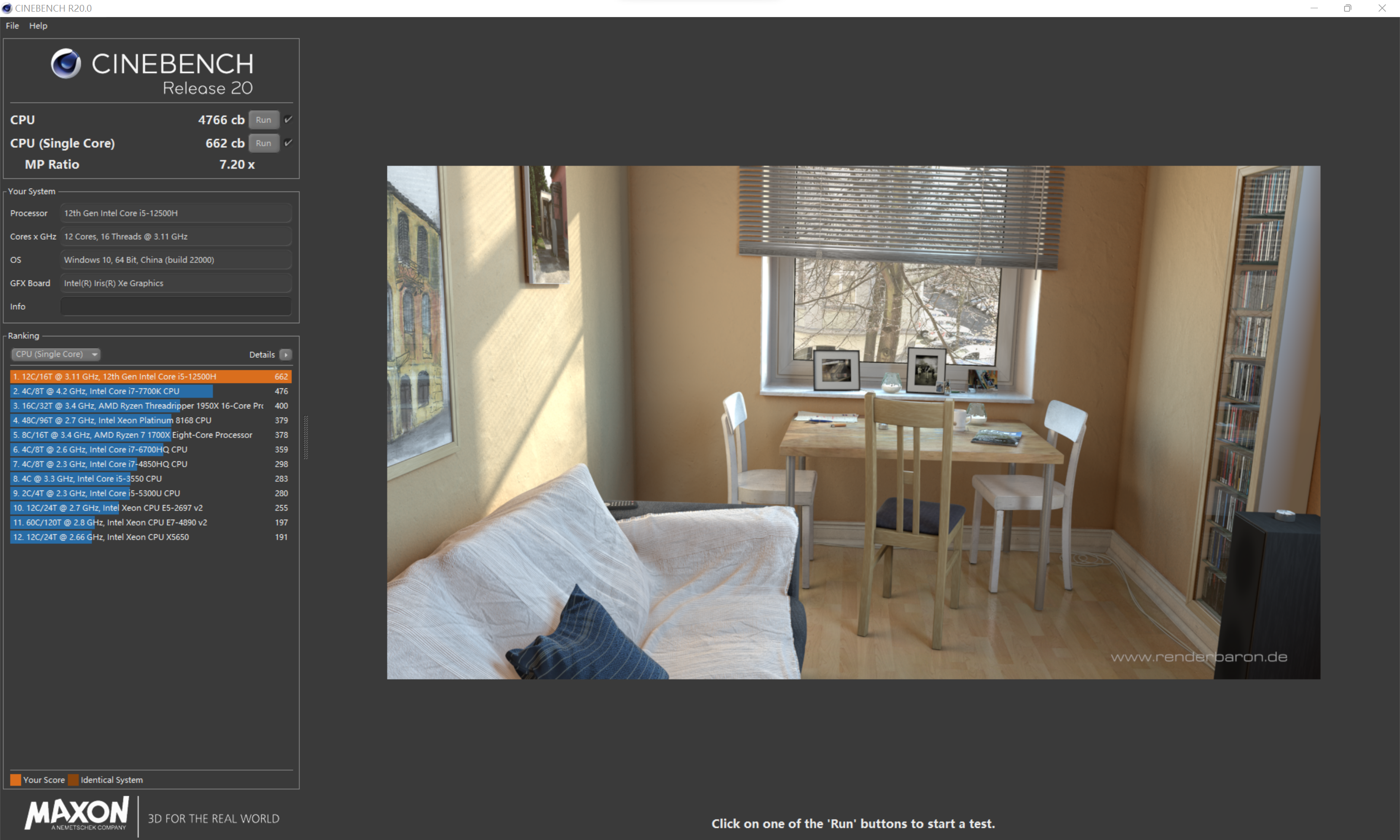Click the Info input field
This screenshot has height=840, width=1400.
click(176, 306)
